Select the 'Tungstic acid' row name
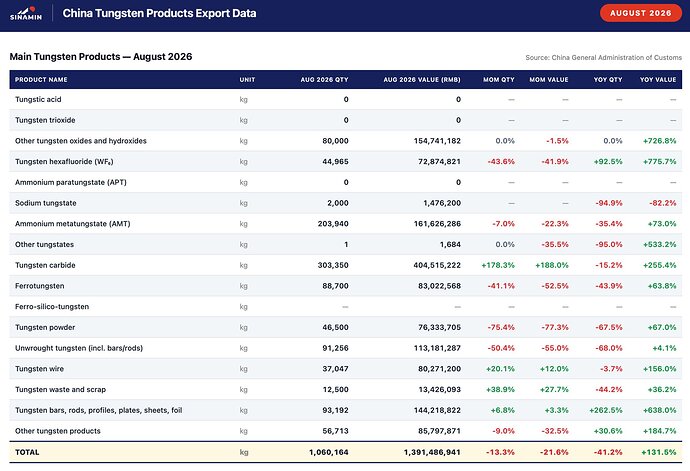The height and width of the screenshot is (471, 690). pyautogui.click(x=38, y=99)
